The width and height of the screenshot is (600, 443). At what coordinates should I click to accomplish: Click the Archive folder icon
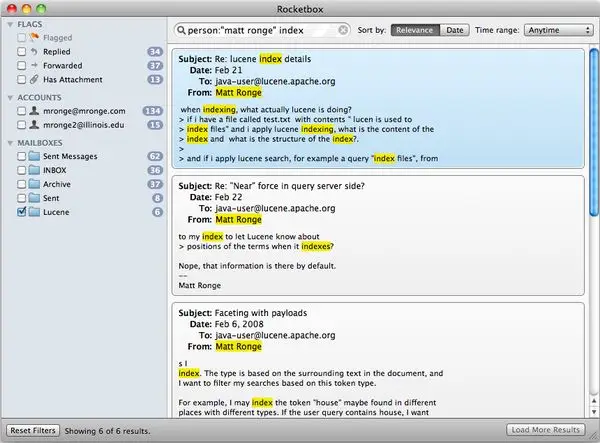34,184
